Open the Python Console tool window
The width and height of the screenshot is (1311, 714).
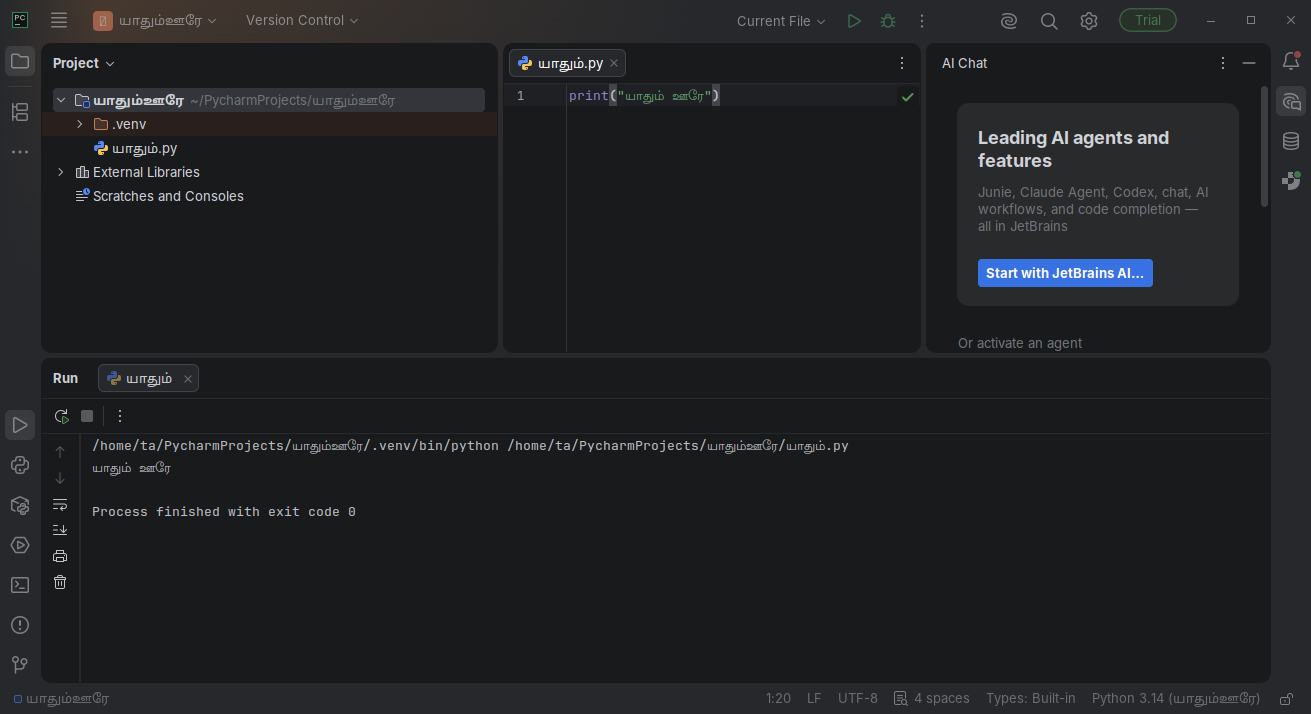(x=20, y=465)
